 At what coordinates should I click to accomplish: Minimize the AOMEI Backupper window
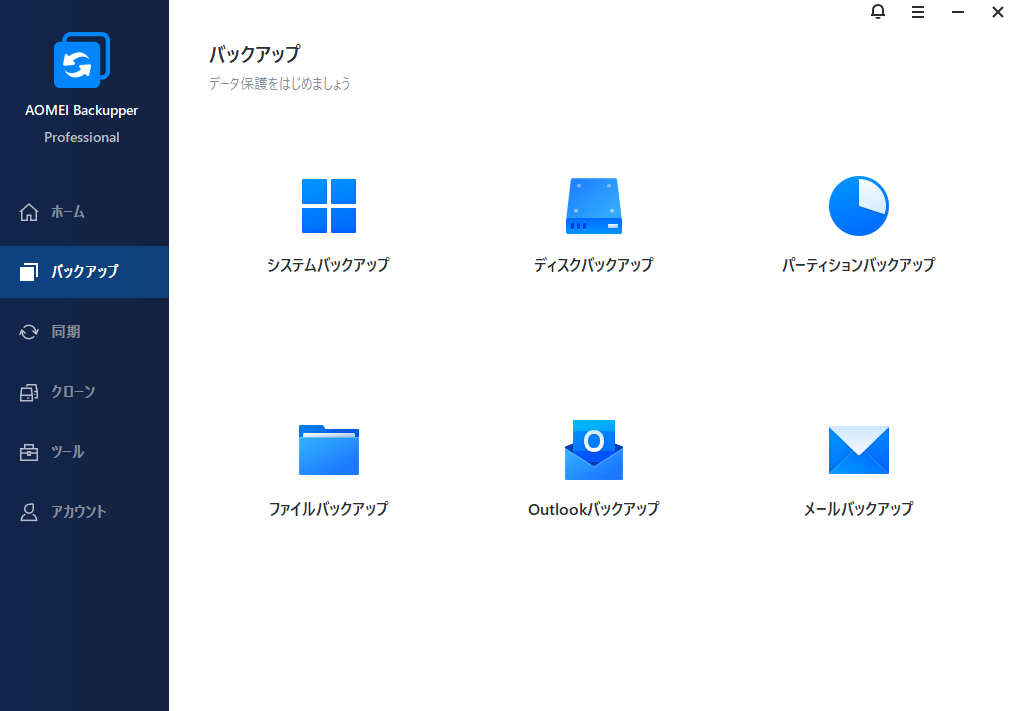[957, 12]
